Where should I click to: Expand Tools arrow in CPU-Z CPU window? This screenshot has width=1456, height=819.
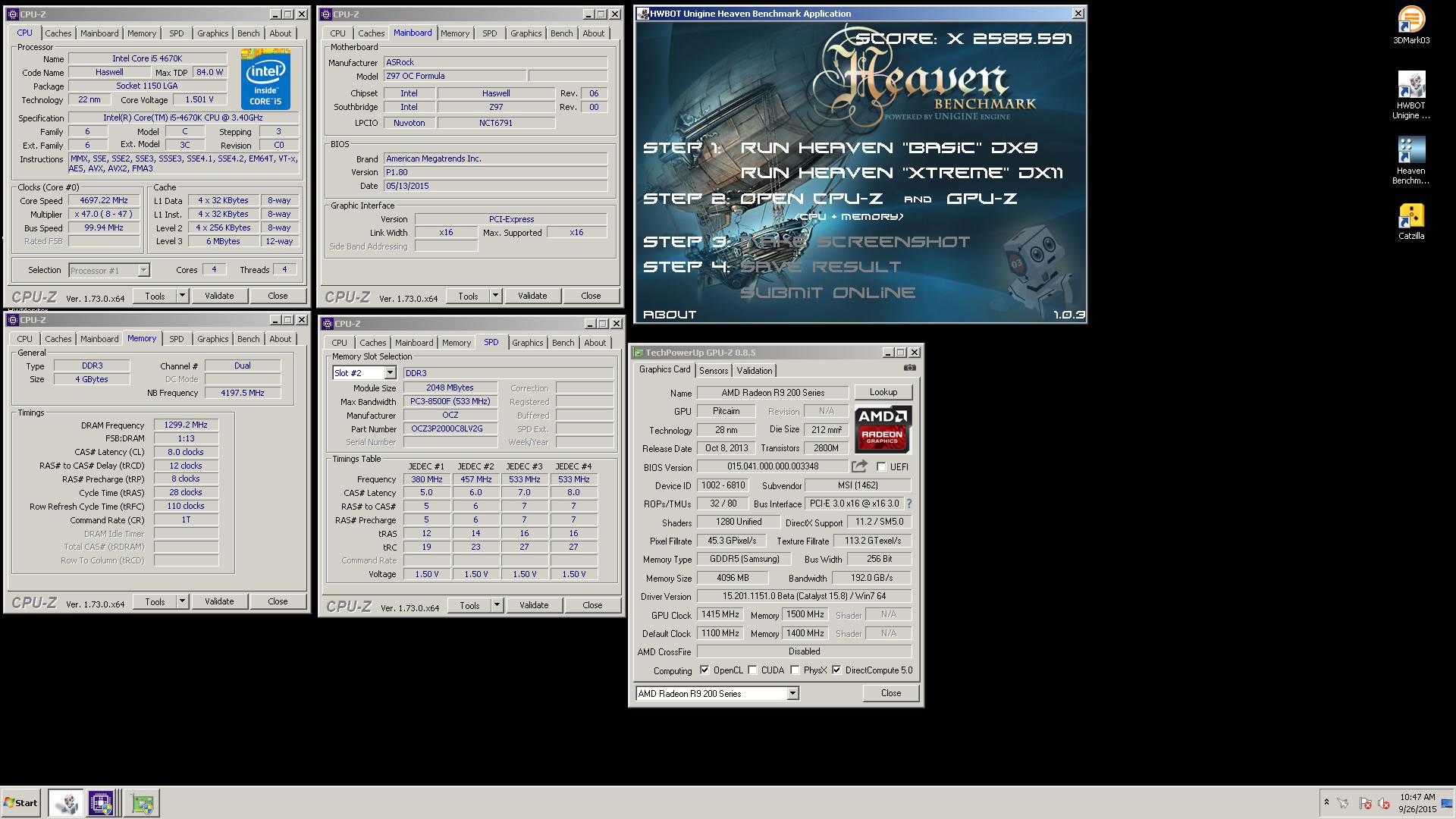pyautogui.click(x=182, y=296)
